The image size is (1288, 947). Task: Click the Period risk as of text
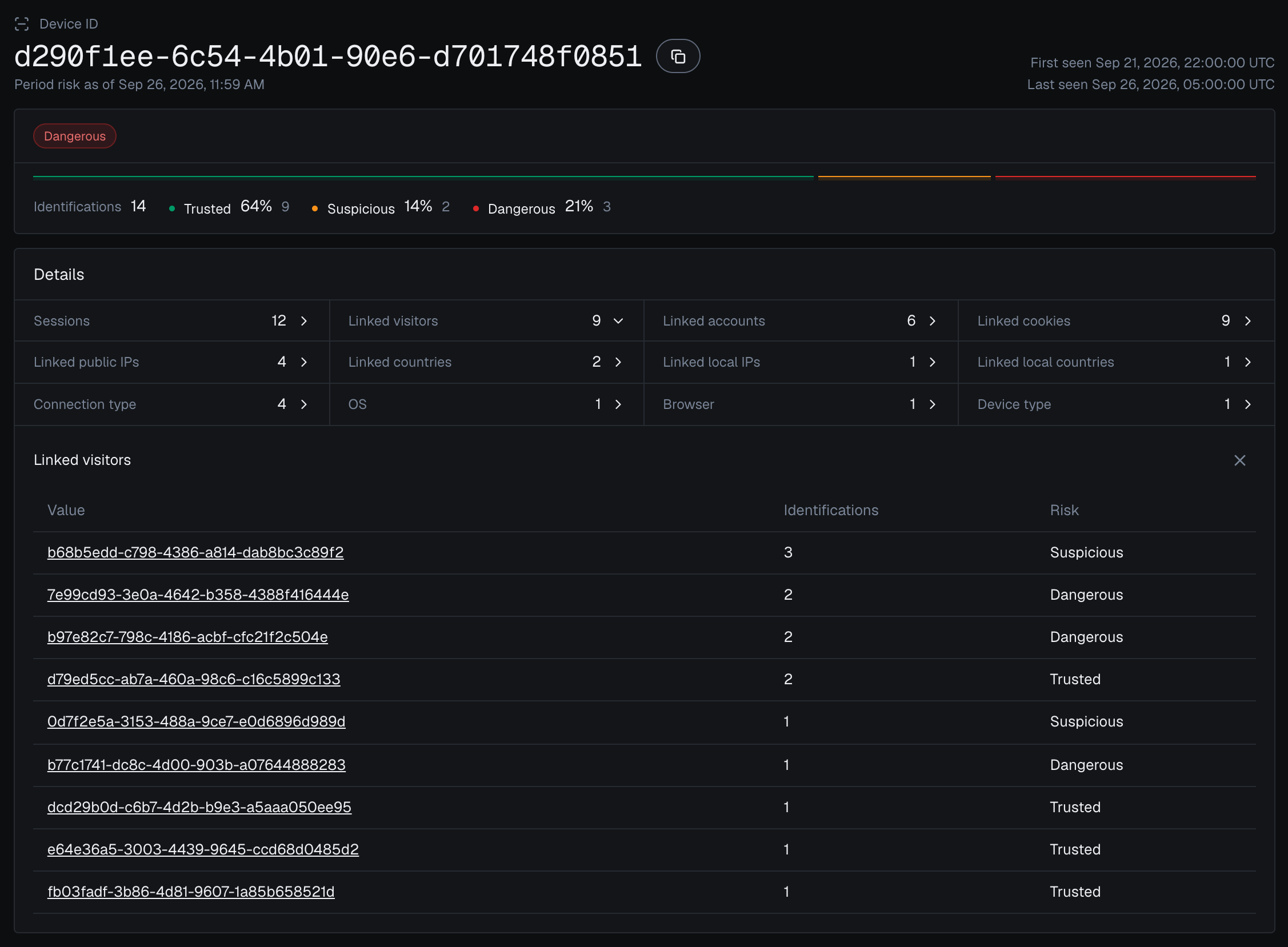(139, 85)
